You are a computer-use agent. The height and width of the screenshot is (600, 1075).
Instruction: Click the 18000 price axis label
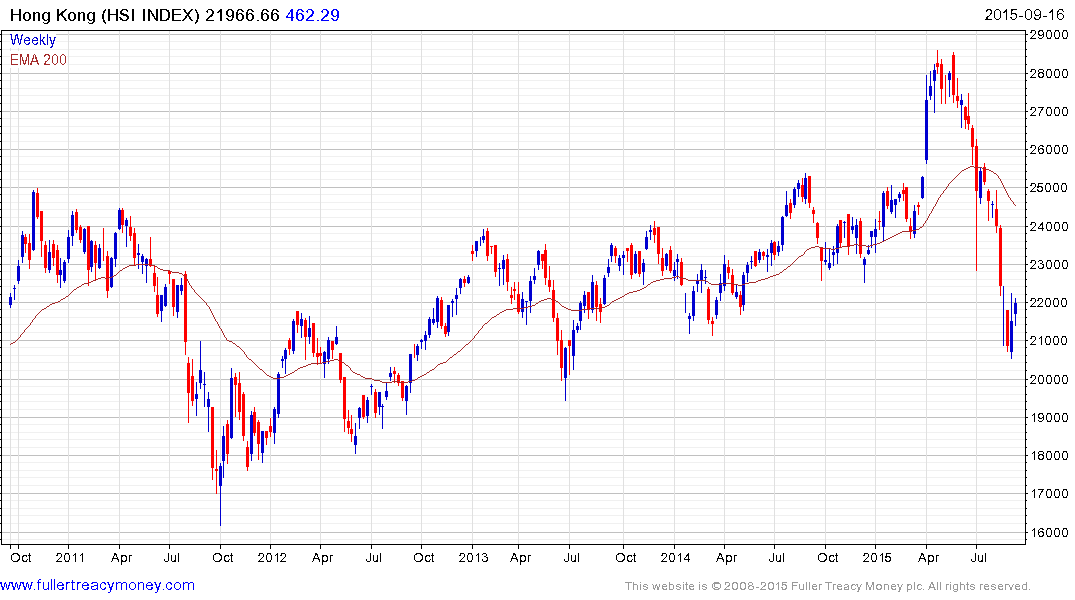click(x=1048, y=455)
